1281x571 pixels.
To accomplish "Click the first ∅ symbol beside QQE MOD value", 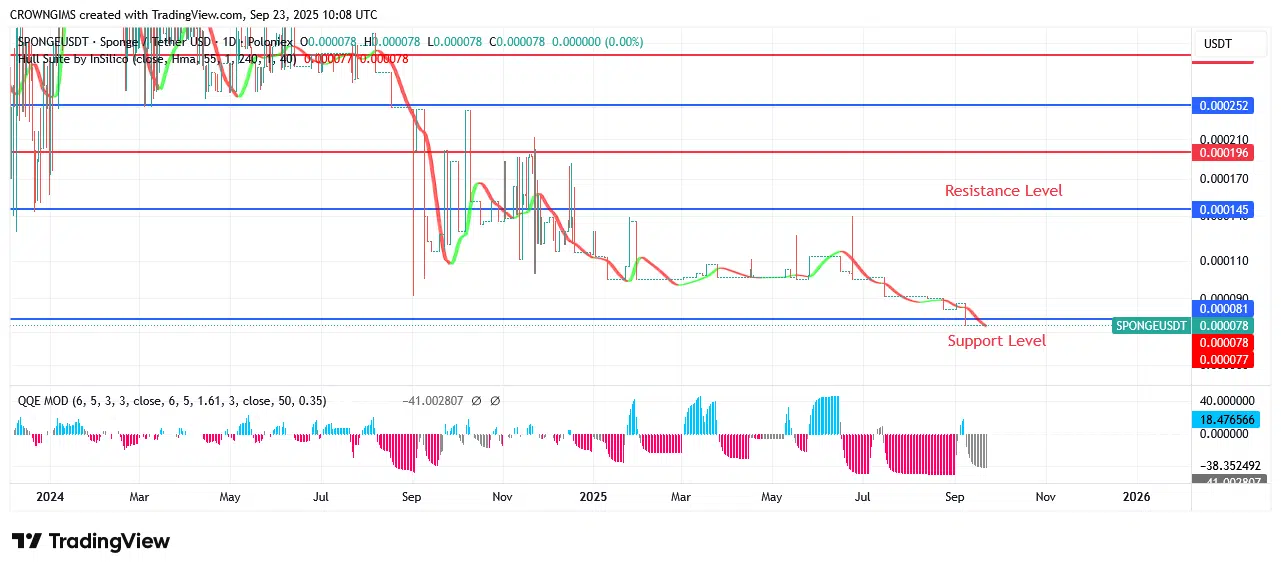I will pyautogui.click(x=476, y=401).
